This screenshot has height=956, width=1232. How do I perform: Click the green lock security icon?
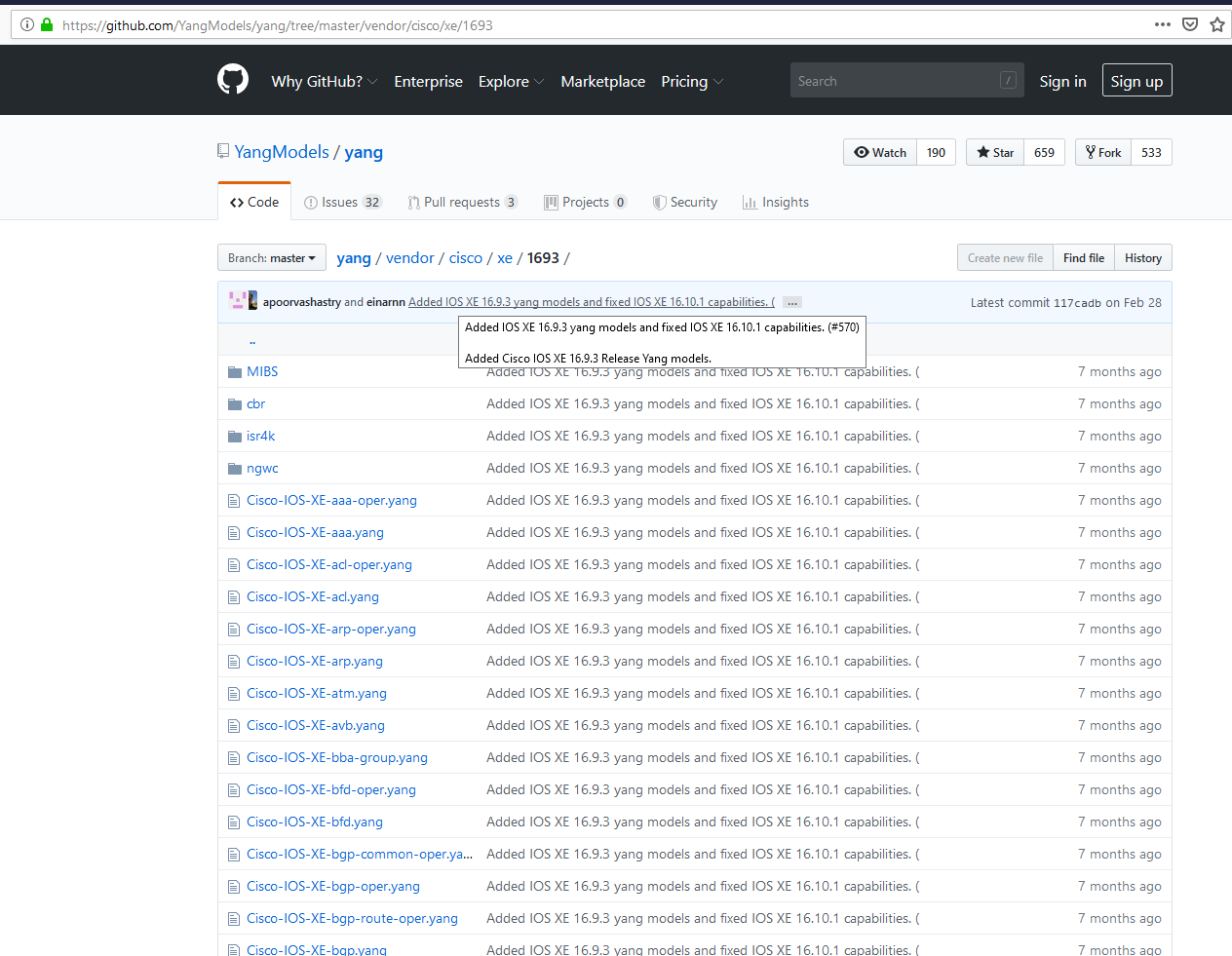[x=46, y=24]
